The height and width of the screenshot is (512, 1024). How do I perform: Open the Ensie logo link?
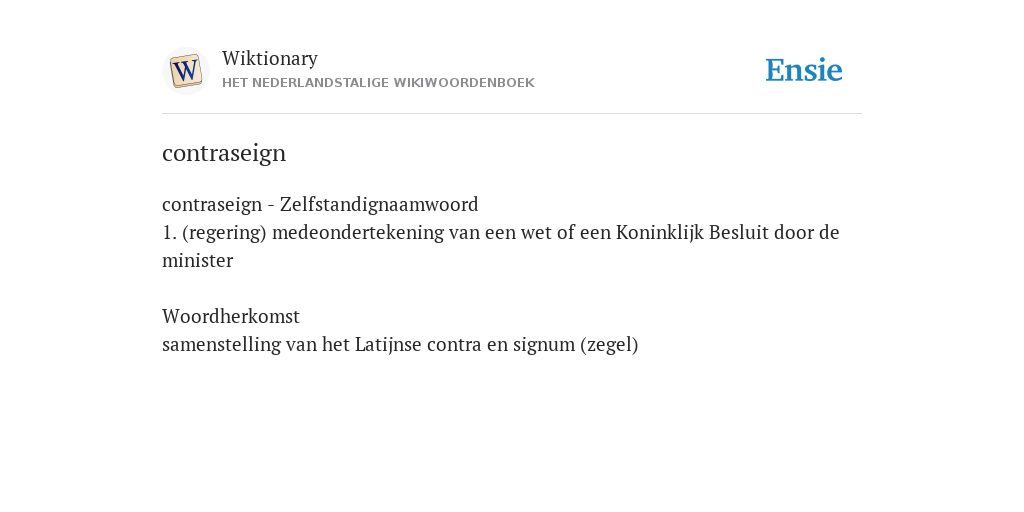pos(803,70)
